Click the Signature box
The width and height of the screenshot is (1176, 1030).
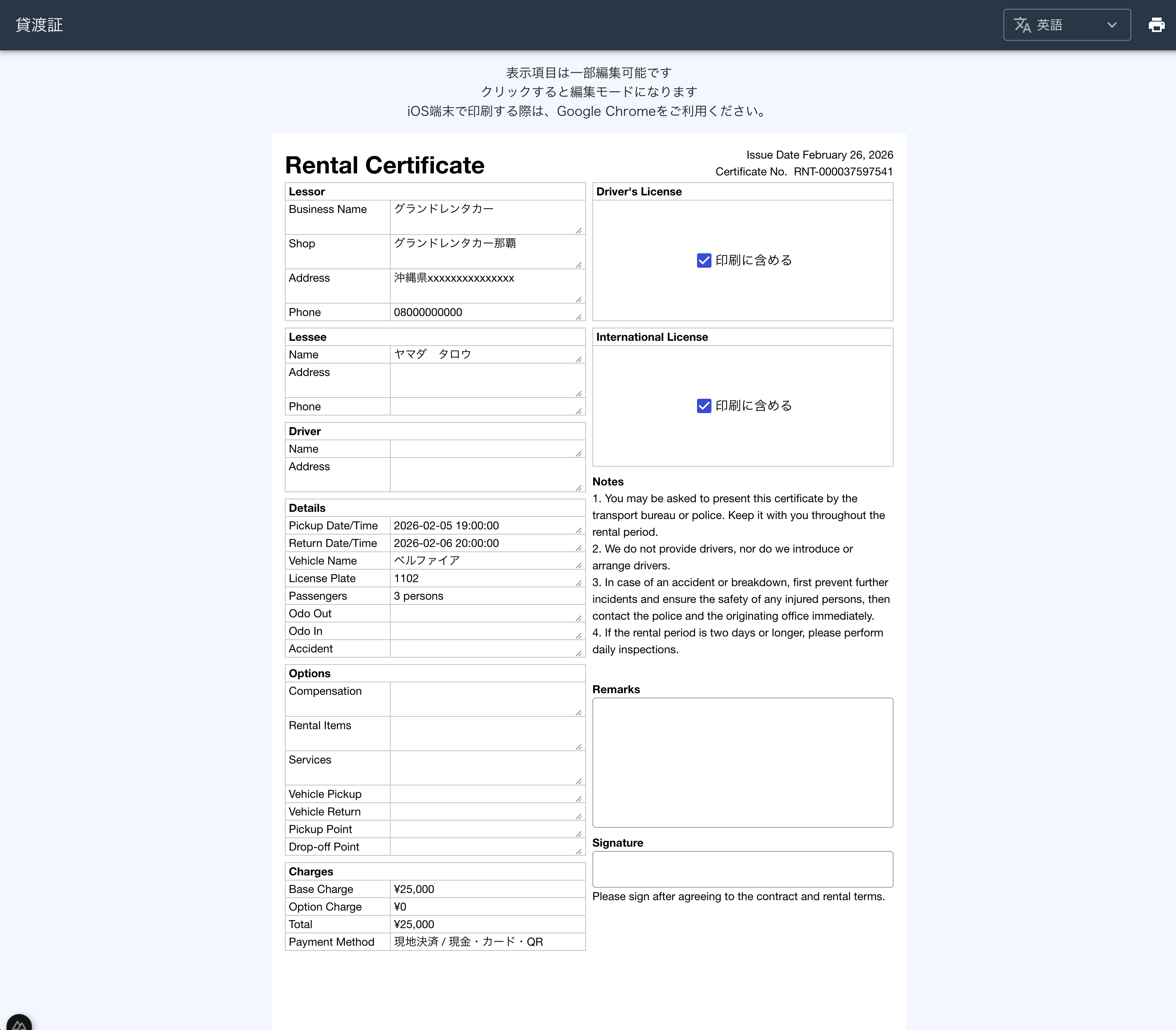click(742, 869)
